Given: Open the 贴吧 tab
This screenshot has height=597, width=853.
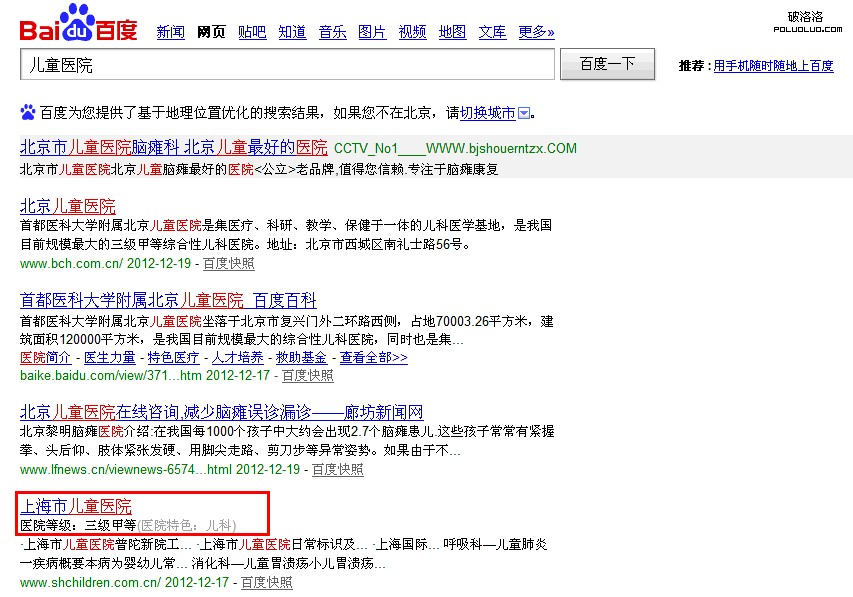Looking at the screenshot, I should click(x=252, y=32).
